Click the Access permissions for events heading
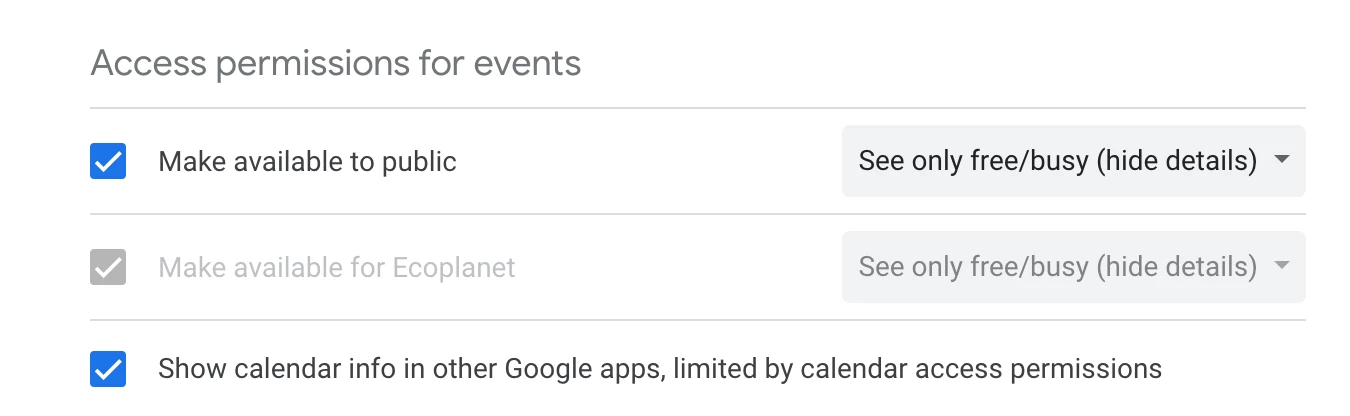Viewport: 1350px width, 416px height. tap(336, 64)
